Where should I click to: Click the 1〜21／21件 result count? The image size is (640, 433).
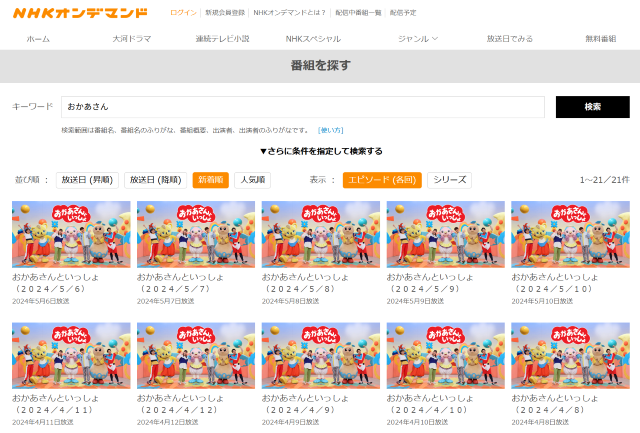(x=605, y=180)
